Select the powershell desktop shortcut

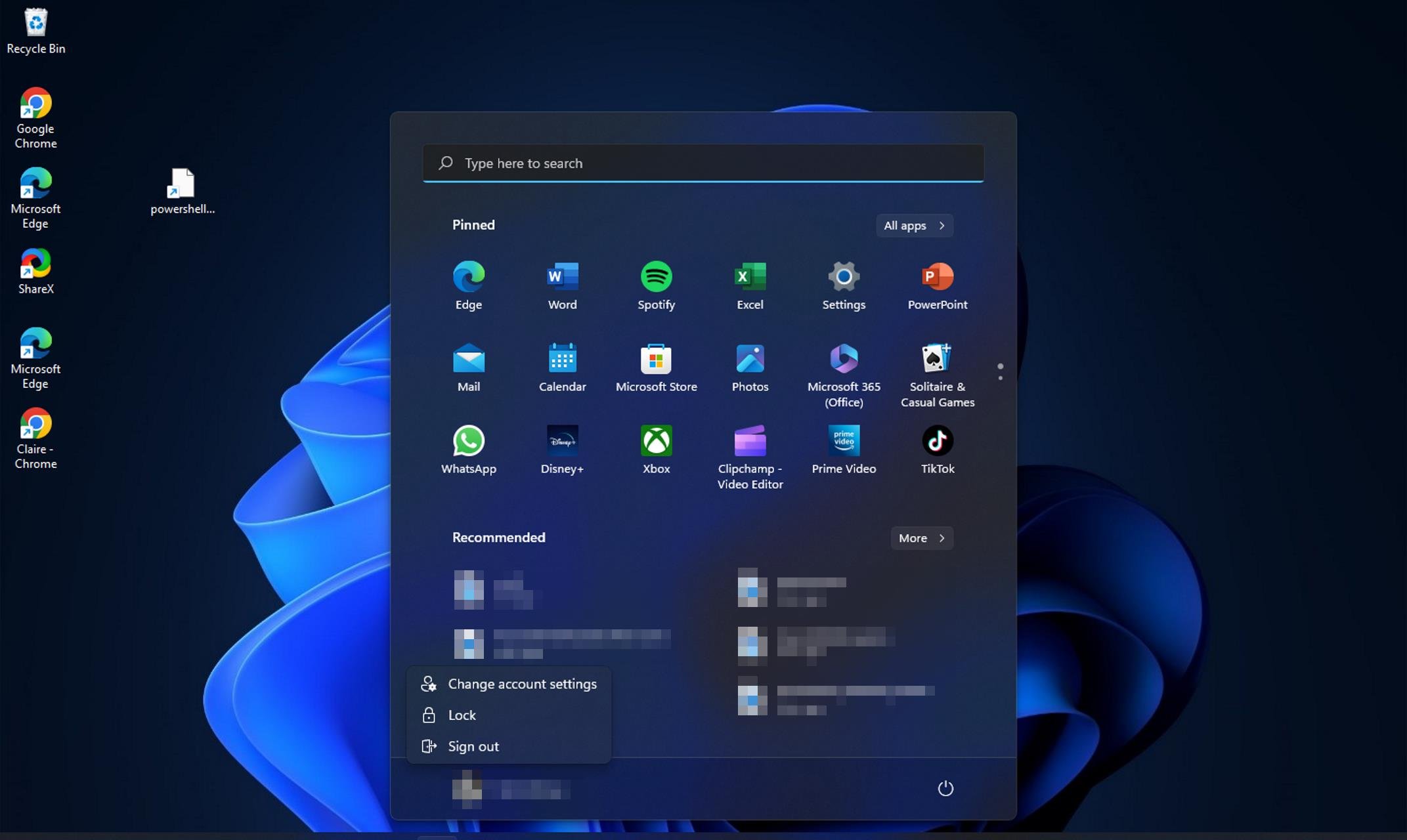click(x=182, y=191)
